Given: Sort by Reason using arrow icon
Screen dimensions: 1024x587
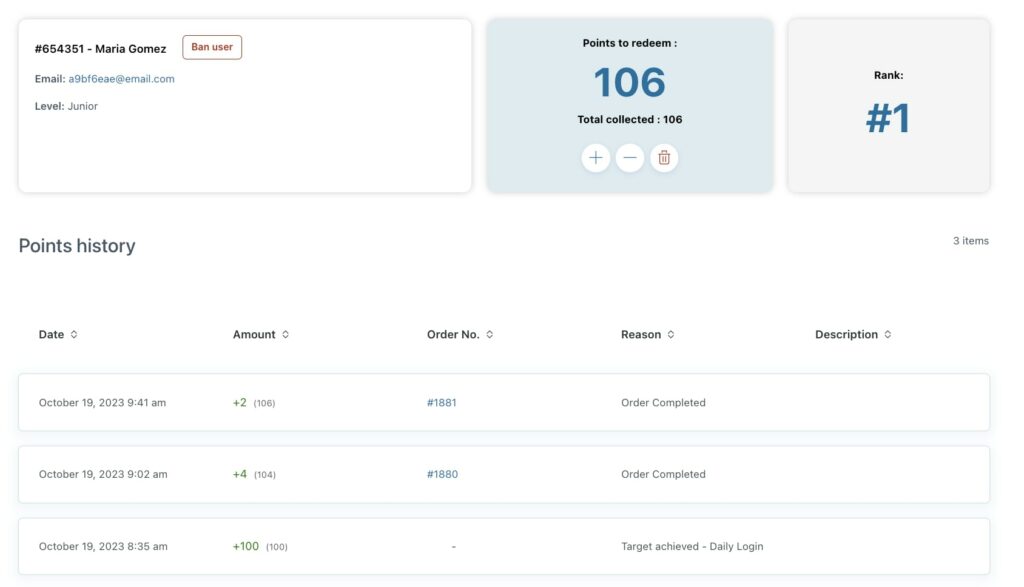Looking at the screenshot, I should (x=671, y=334).
